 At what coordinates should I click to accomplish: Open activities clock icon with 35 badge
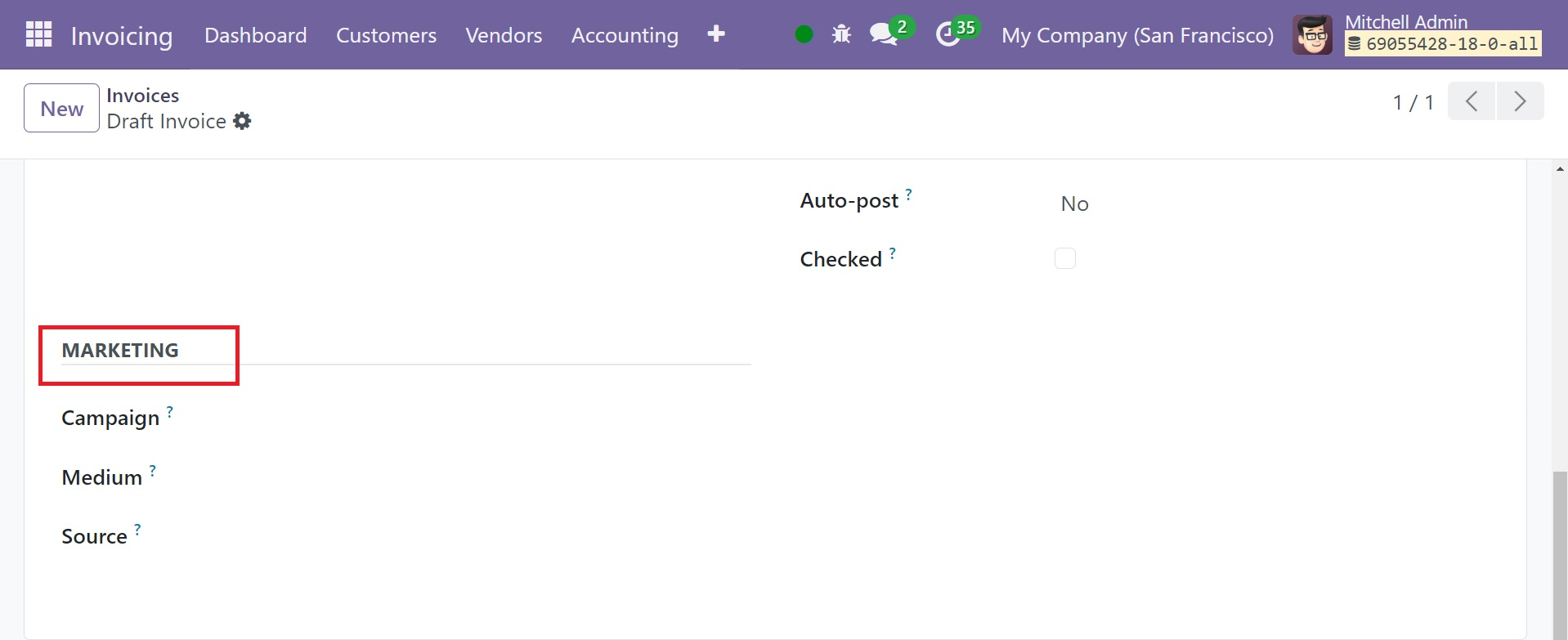(x=956, y=33)
